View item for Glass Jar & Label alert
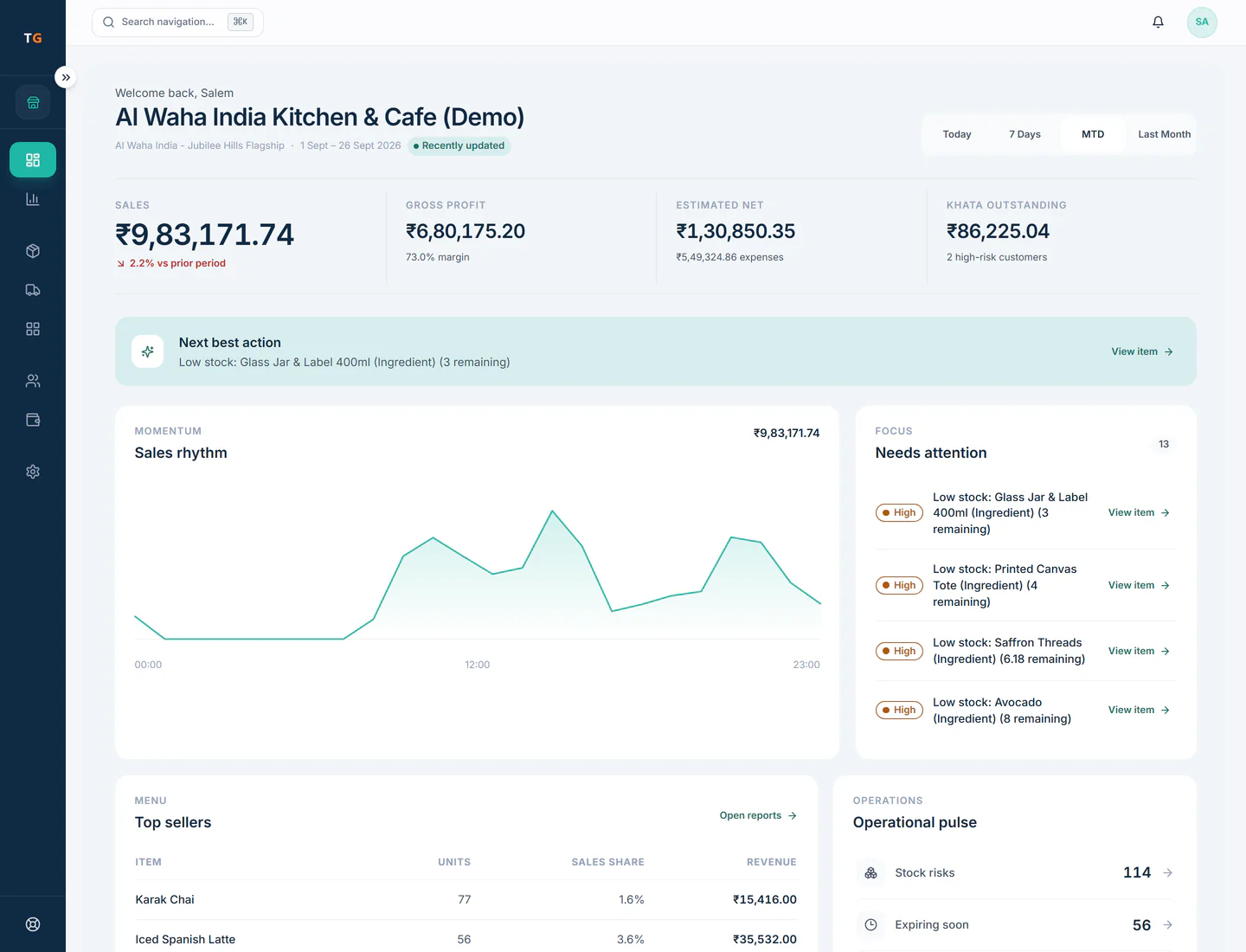The width and height of the screenshot is (1246, 952). (1139, 512)
